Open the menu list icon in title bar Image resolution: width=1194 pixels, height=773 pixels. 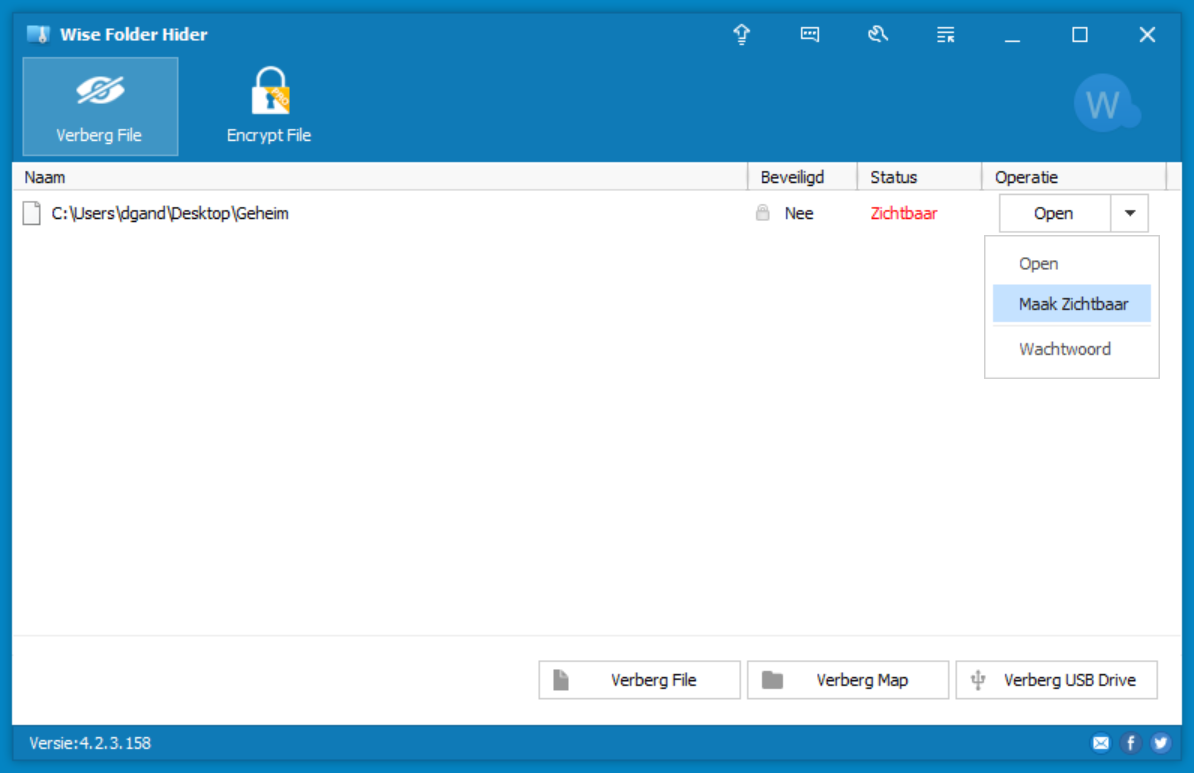(945, 34)
